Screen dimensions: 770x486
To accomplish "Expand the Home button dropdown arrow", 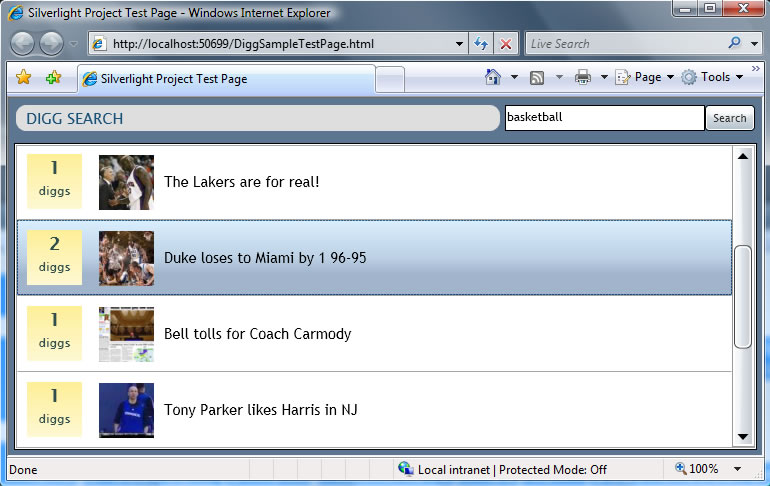I will pos(514,77).
